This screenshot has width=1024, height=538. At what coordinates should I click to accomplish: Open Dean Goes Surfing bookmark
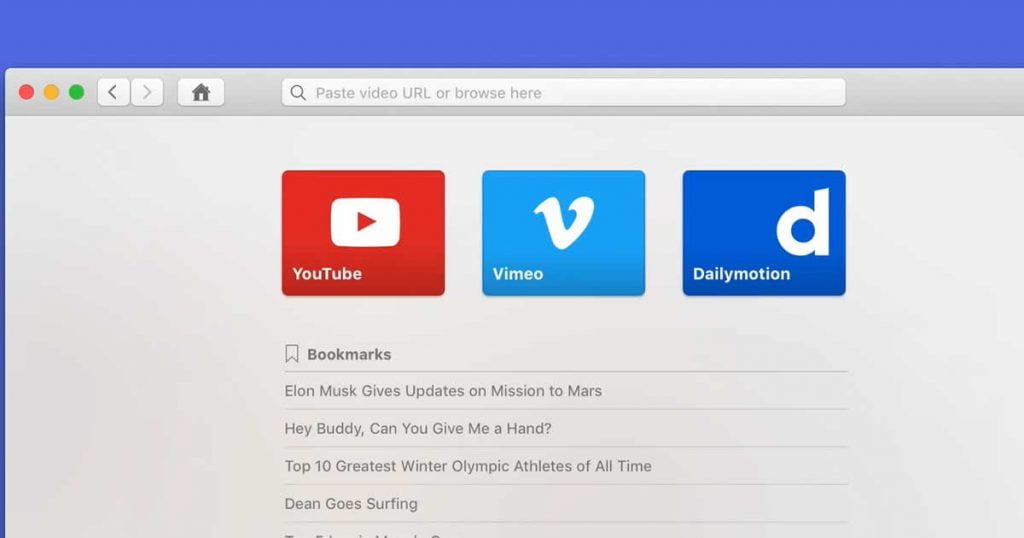pos(566,503)
